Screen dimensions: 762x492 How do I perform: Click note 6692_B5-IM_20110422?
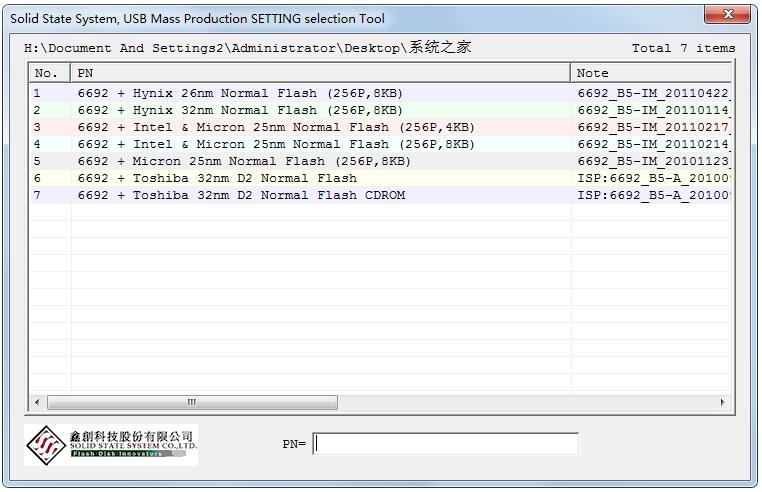click(x=654, y=93)
